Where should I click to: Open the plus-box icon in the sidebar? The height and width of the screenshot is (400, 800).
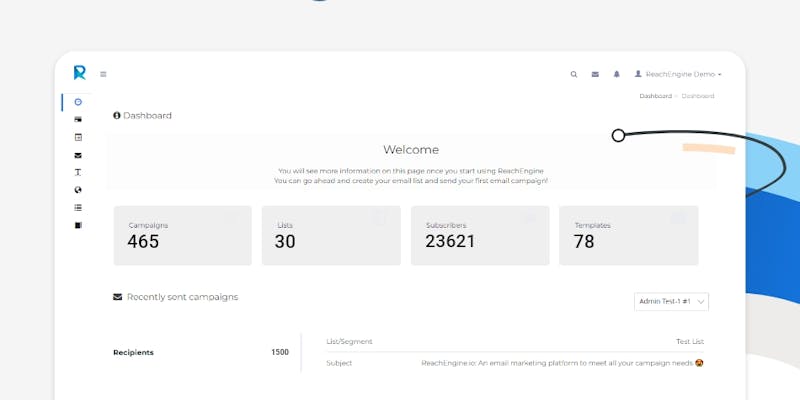coord(78,137)
